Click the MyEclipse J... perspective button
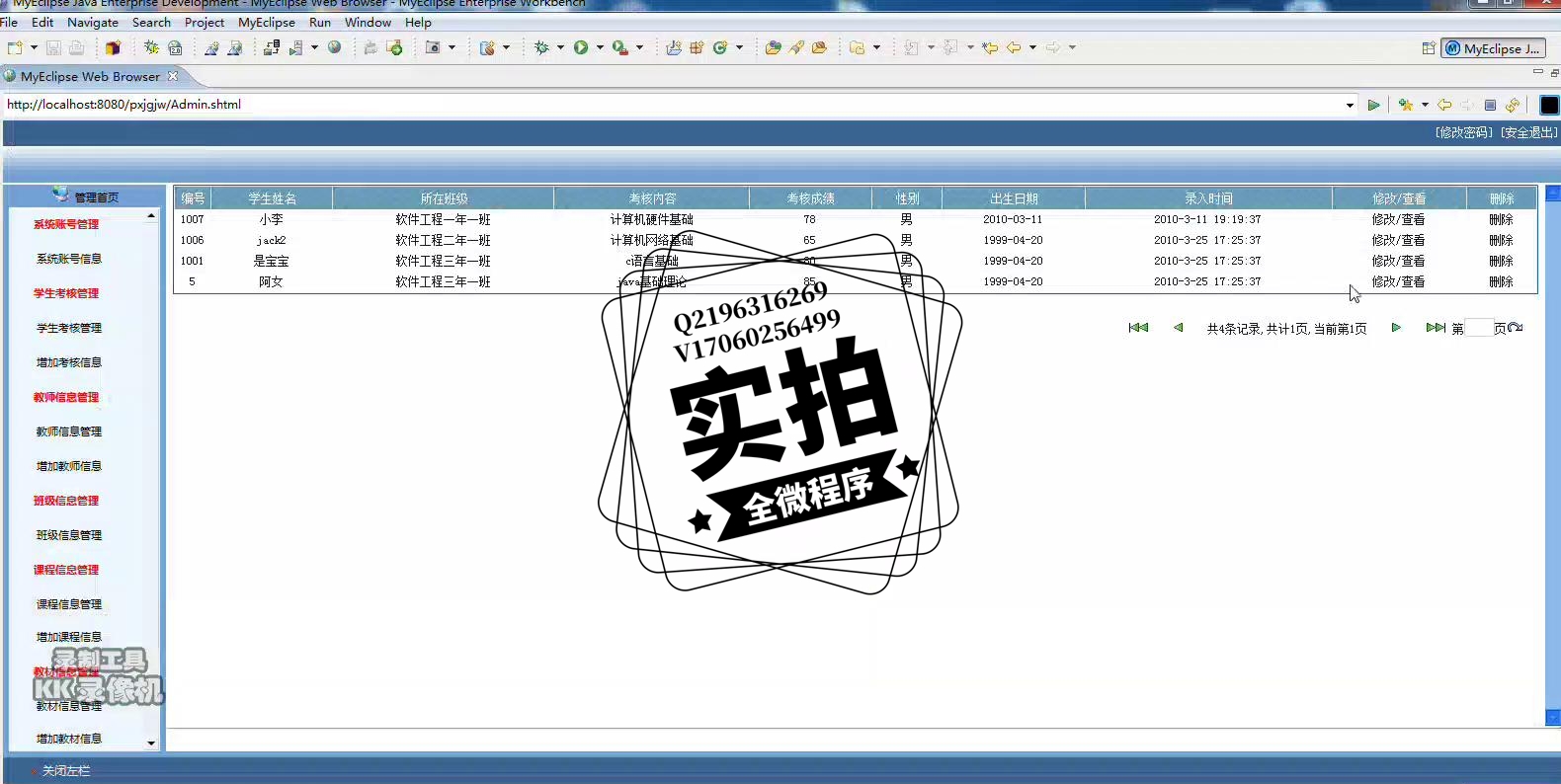 [x=1493, y=48]
